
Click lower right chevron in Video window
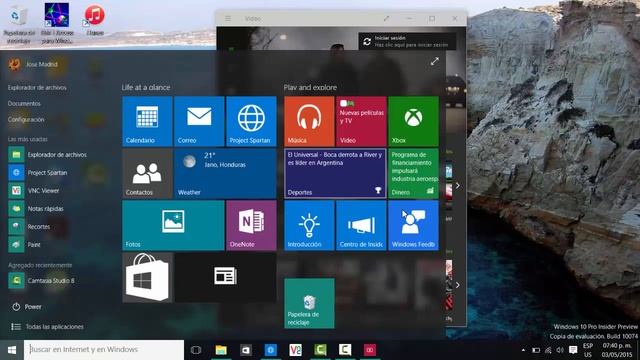click(458, 285)
